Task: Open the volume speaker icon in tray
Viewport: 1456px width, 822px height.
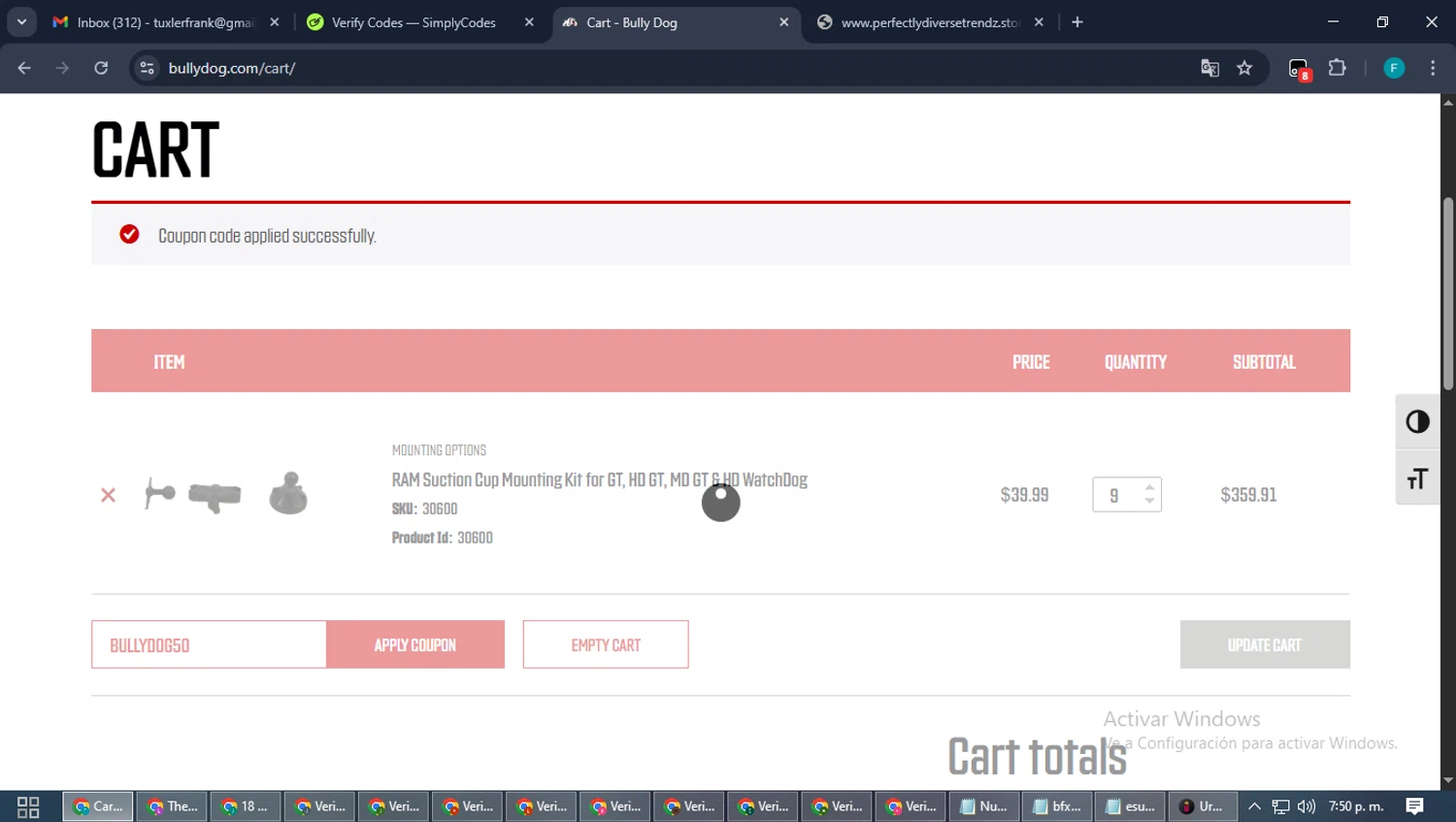Action: pyautogui.click(x=1307, y=806)
